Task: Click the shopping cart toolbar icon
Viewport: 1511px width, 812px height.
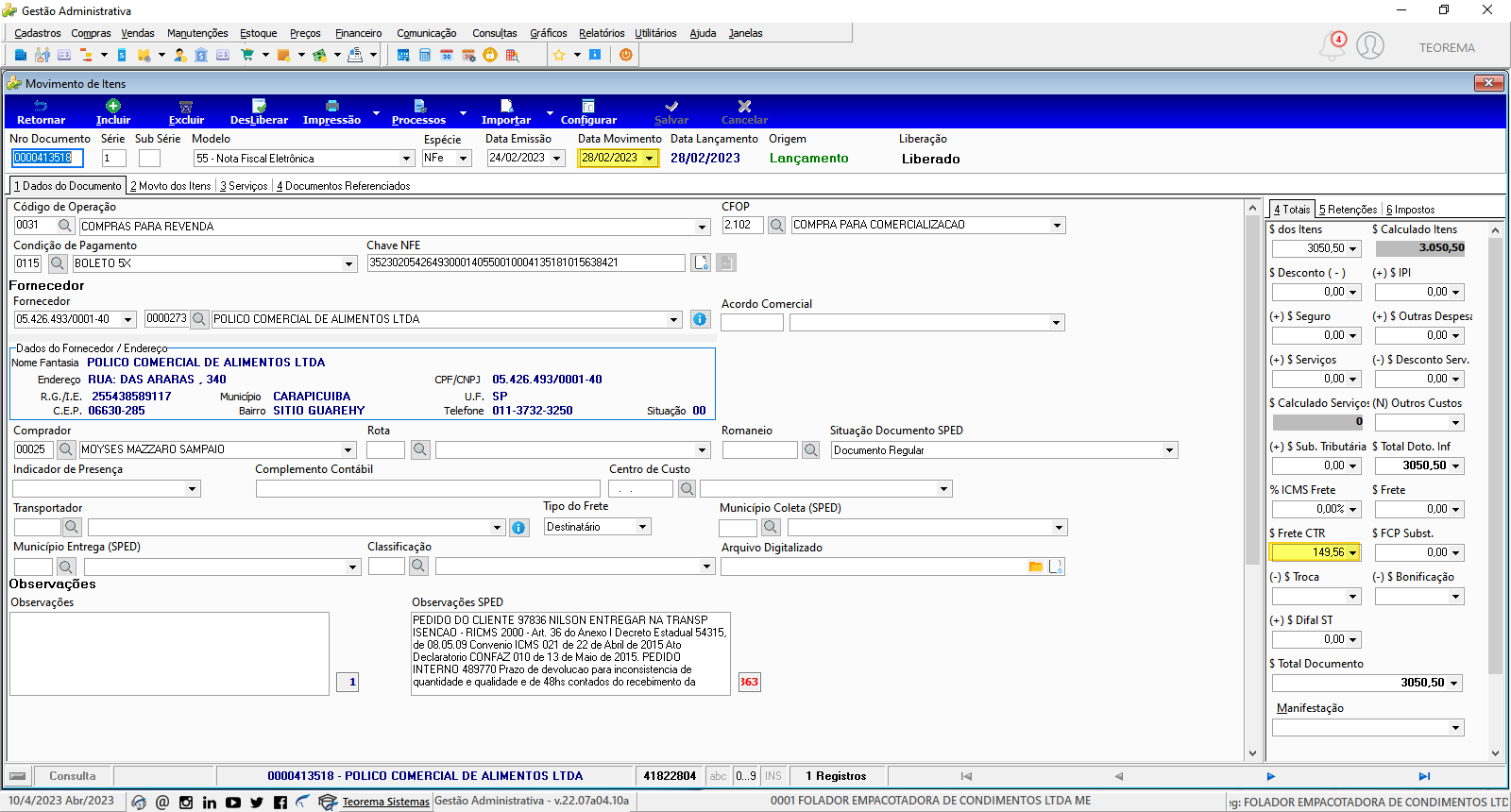Action: pos(247,55)
